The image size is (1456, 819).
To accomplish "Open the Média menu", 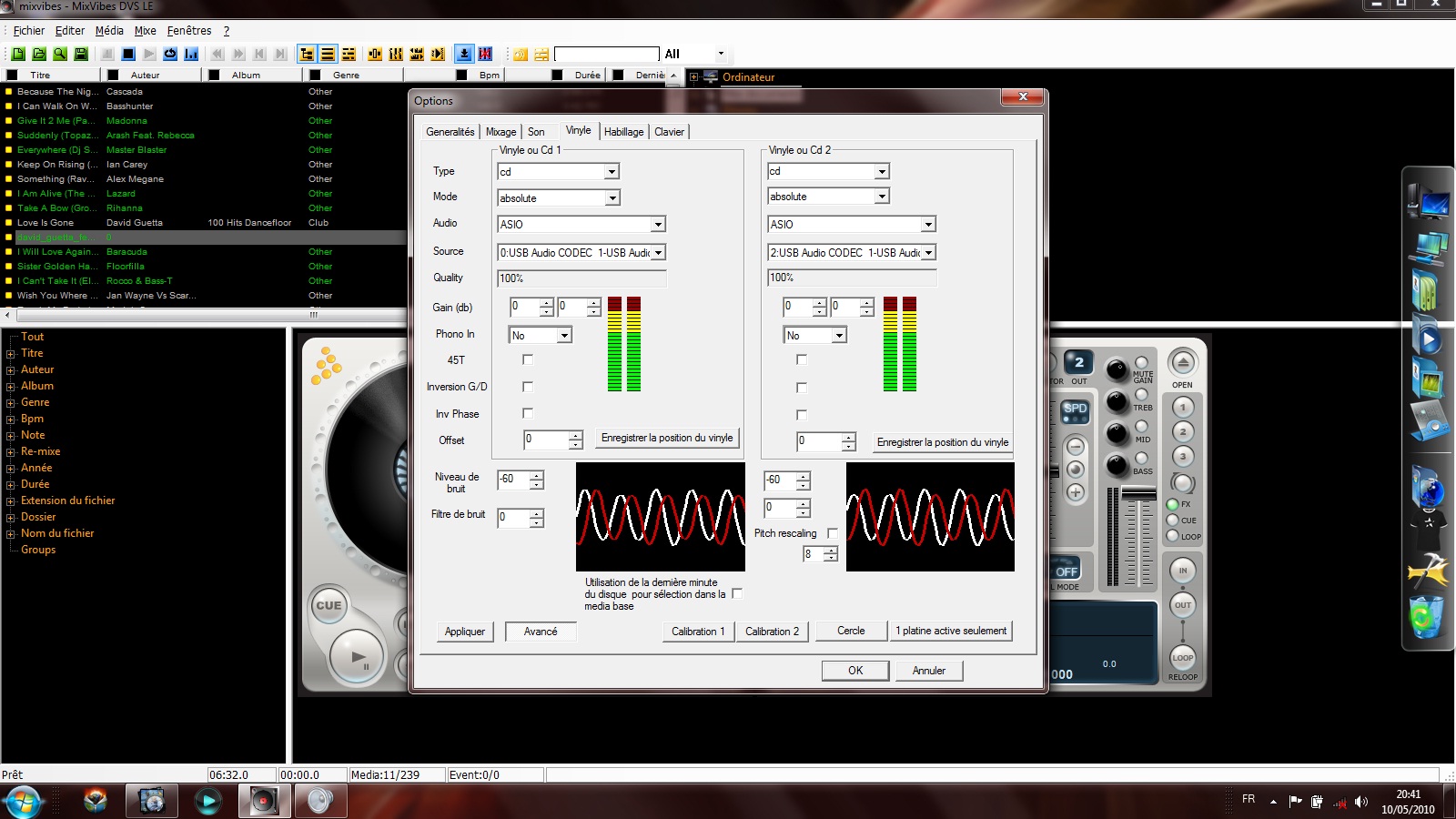I will [109, 31].
